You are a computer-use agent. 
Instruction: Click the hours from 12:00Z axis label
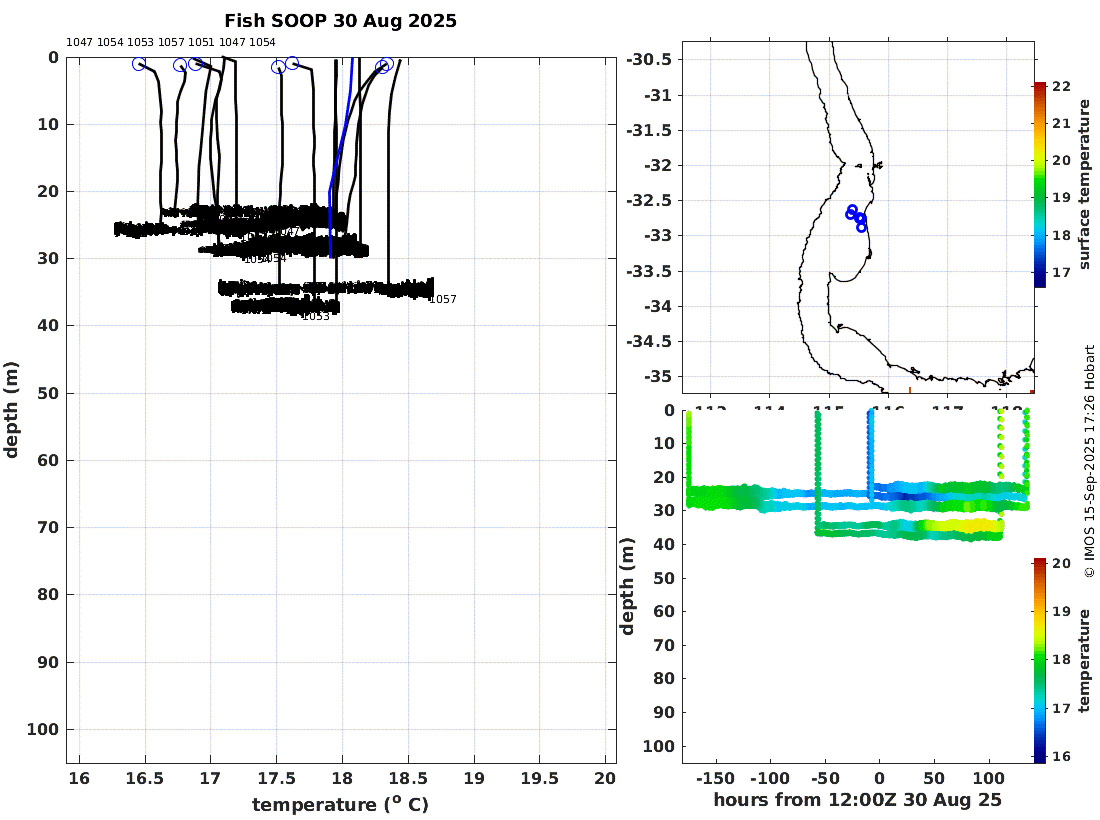point(857,800)
